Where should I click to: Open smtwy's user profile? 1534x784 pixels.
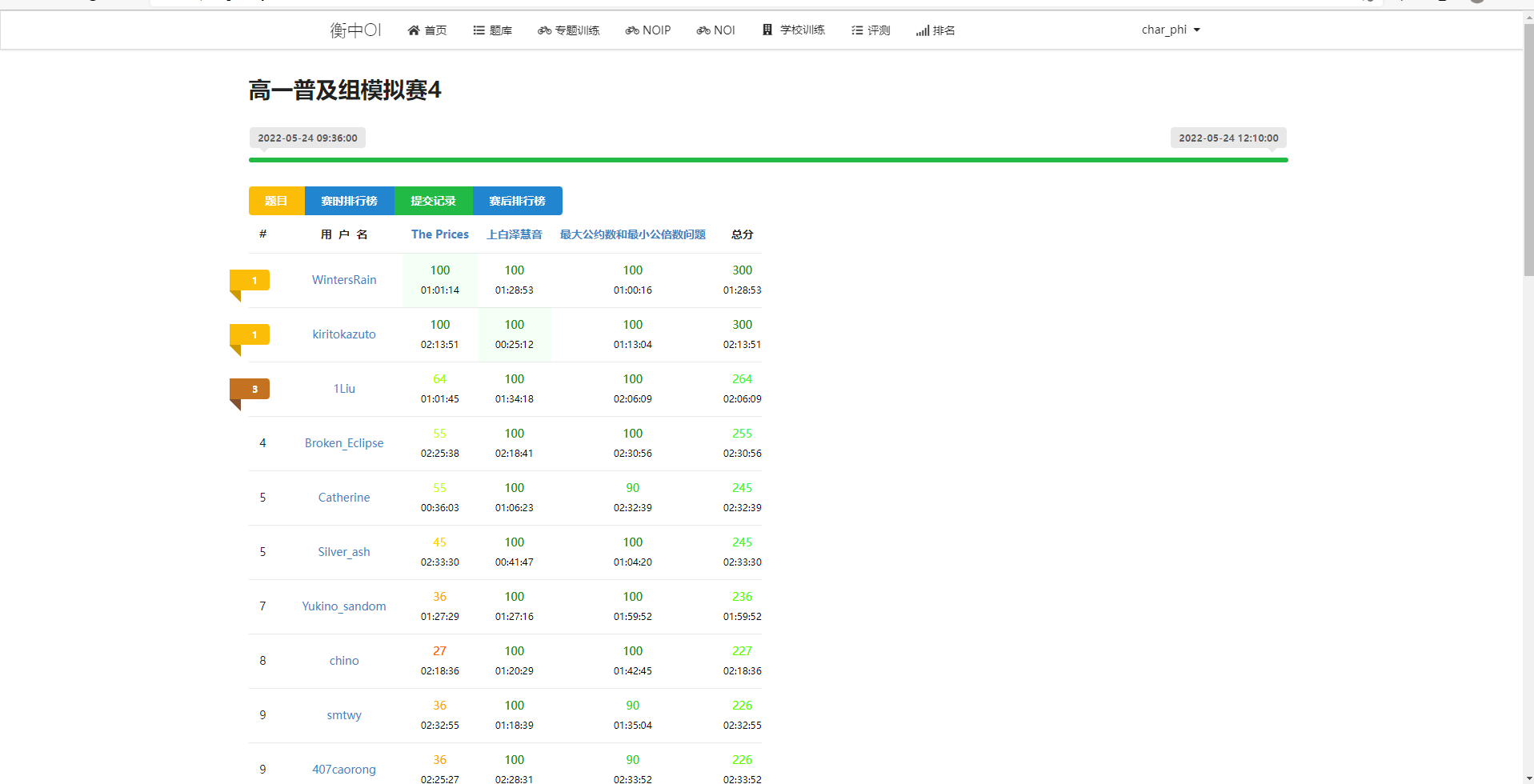pos(344,715)
